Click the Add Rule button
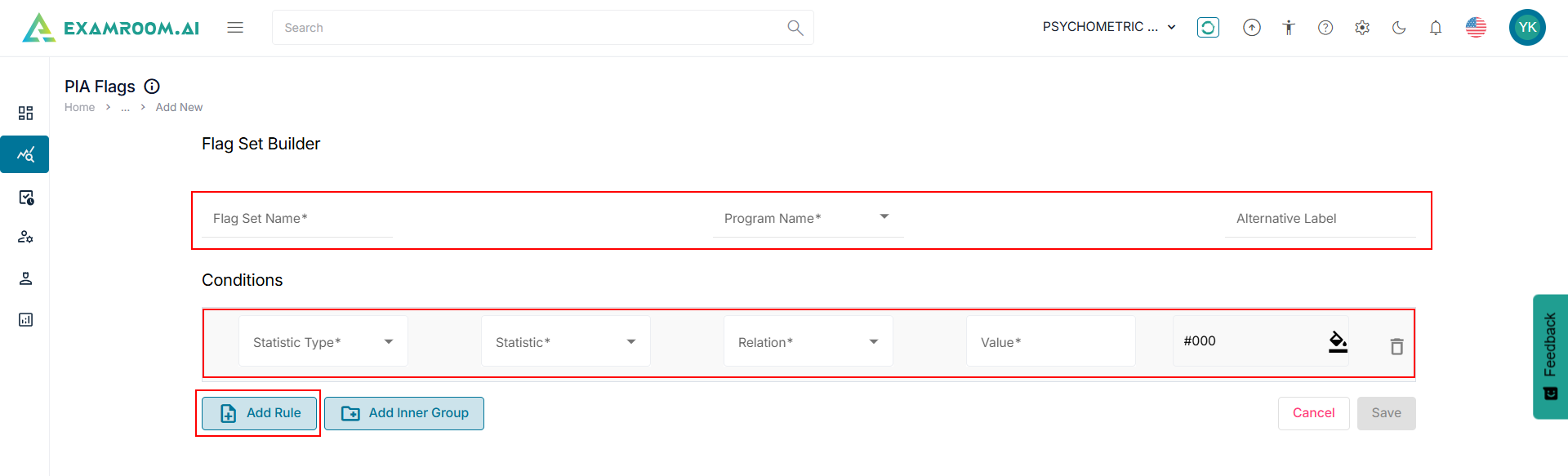The width and height of the screenshot is (1568, 476). pyautogui.click(x=261, y=413)
